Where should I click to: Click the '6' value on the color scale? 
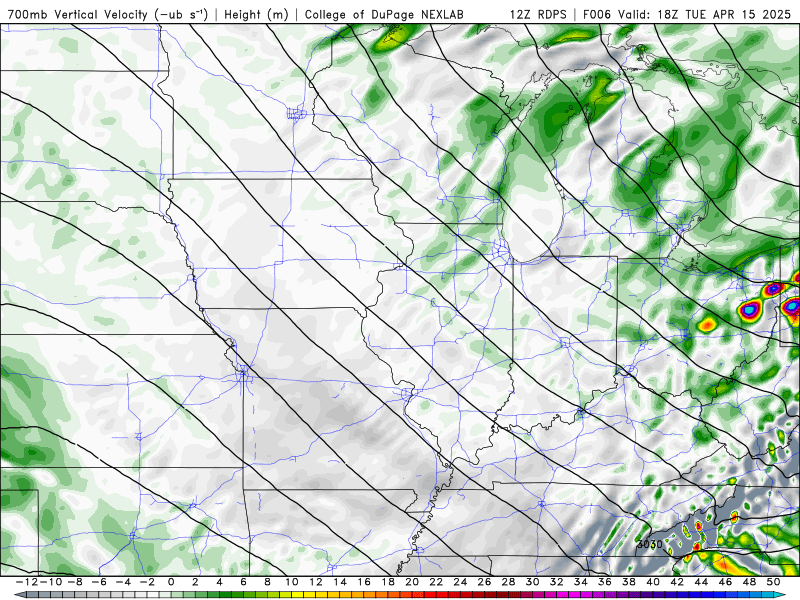[x=243, y=582]
